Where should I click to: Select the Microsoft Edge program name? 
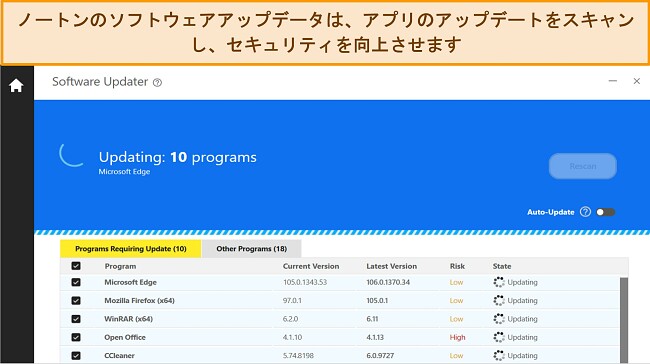pyautogui.click(x=130, y=282)
